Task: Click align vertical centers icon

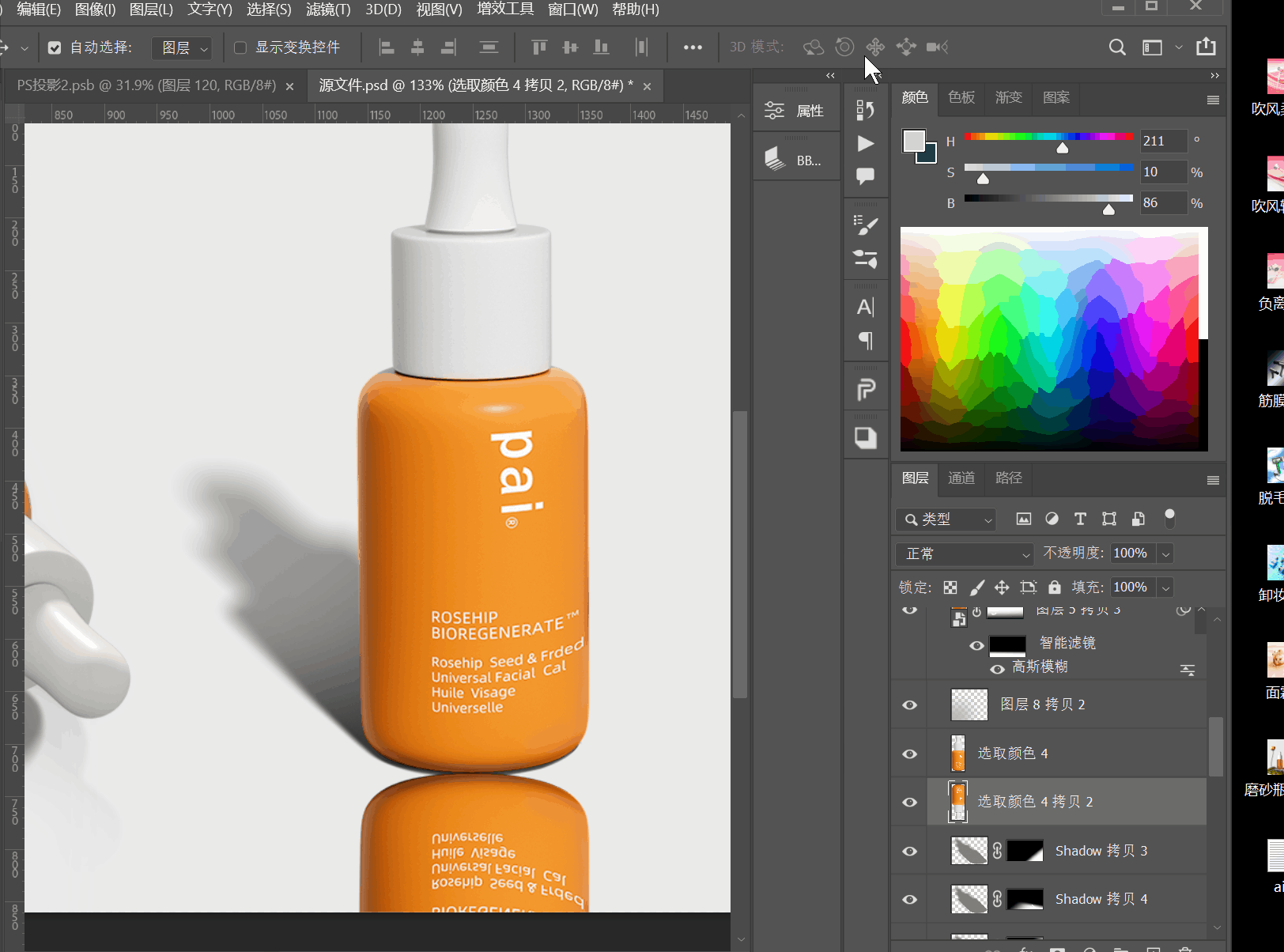Action: [570, 47]
